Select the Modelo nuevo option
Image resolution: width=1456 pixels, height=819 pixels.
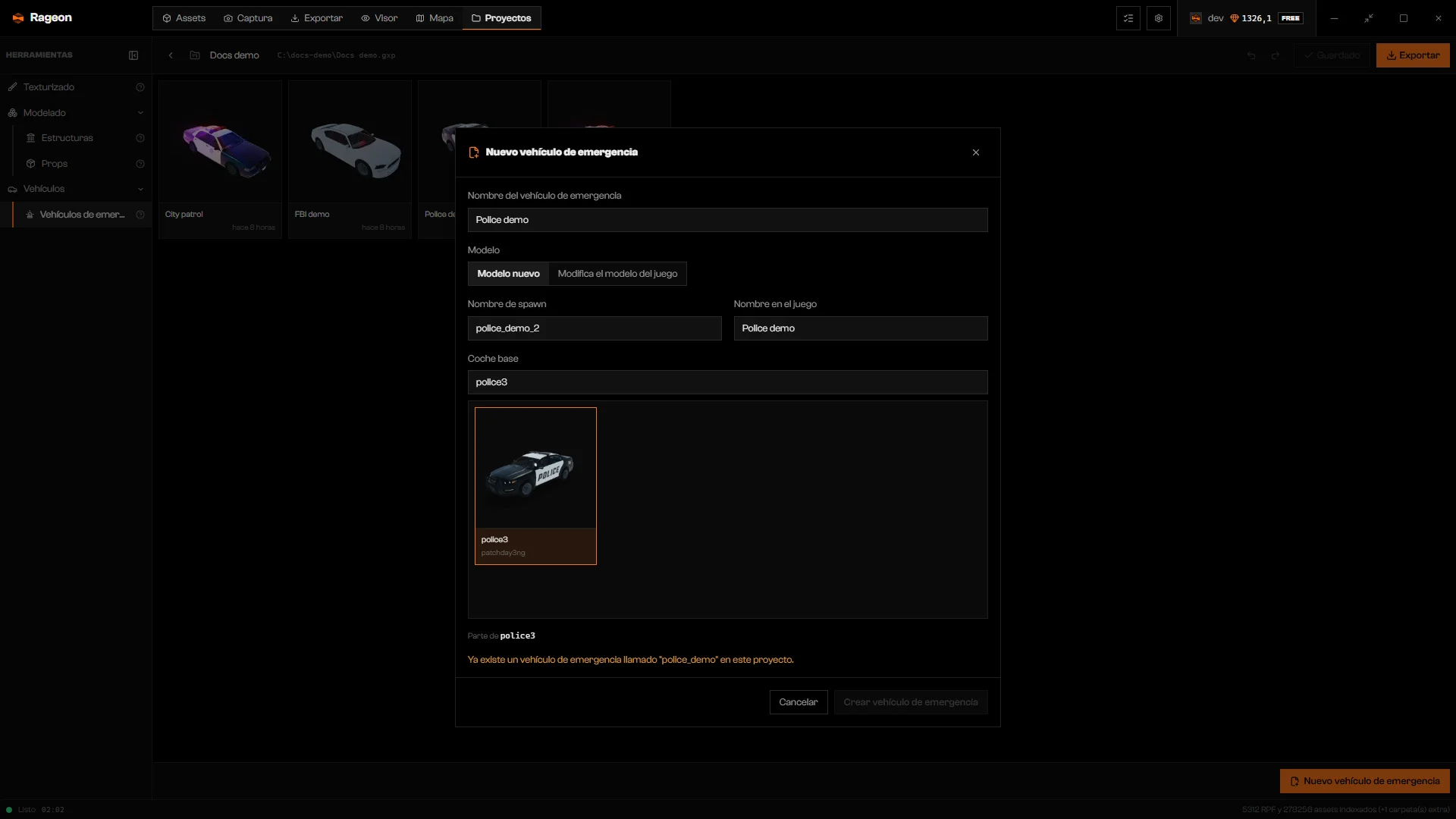[508, 274]
